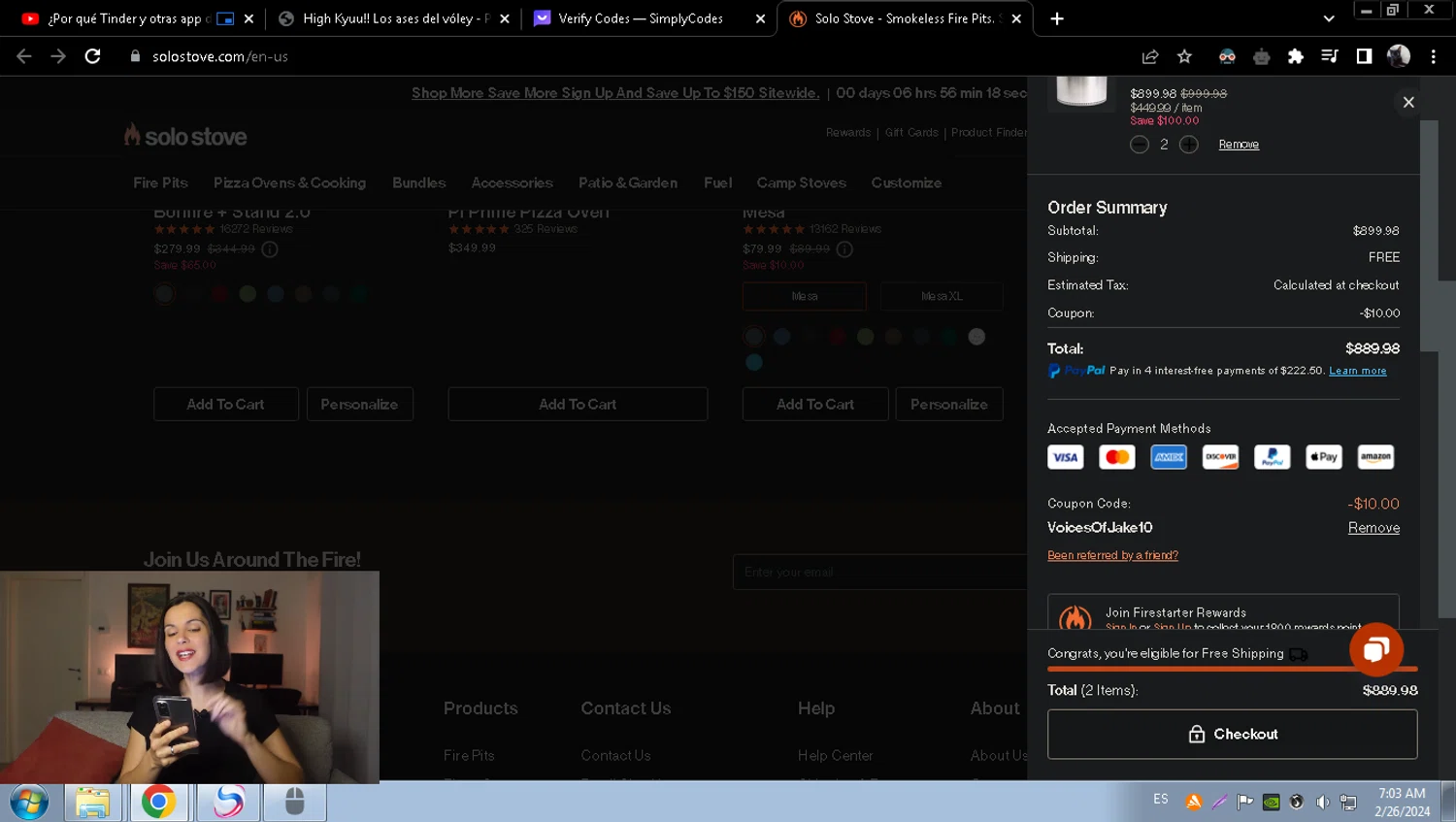The width and height of the screenshot is (1456, 822).
Task: Remove the item from the cart
Action: [x=1239, y=145]
